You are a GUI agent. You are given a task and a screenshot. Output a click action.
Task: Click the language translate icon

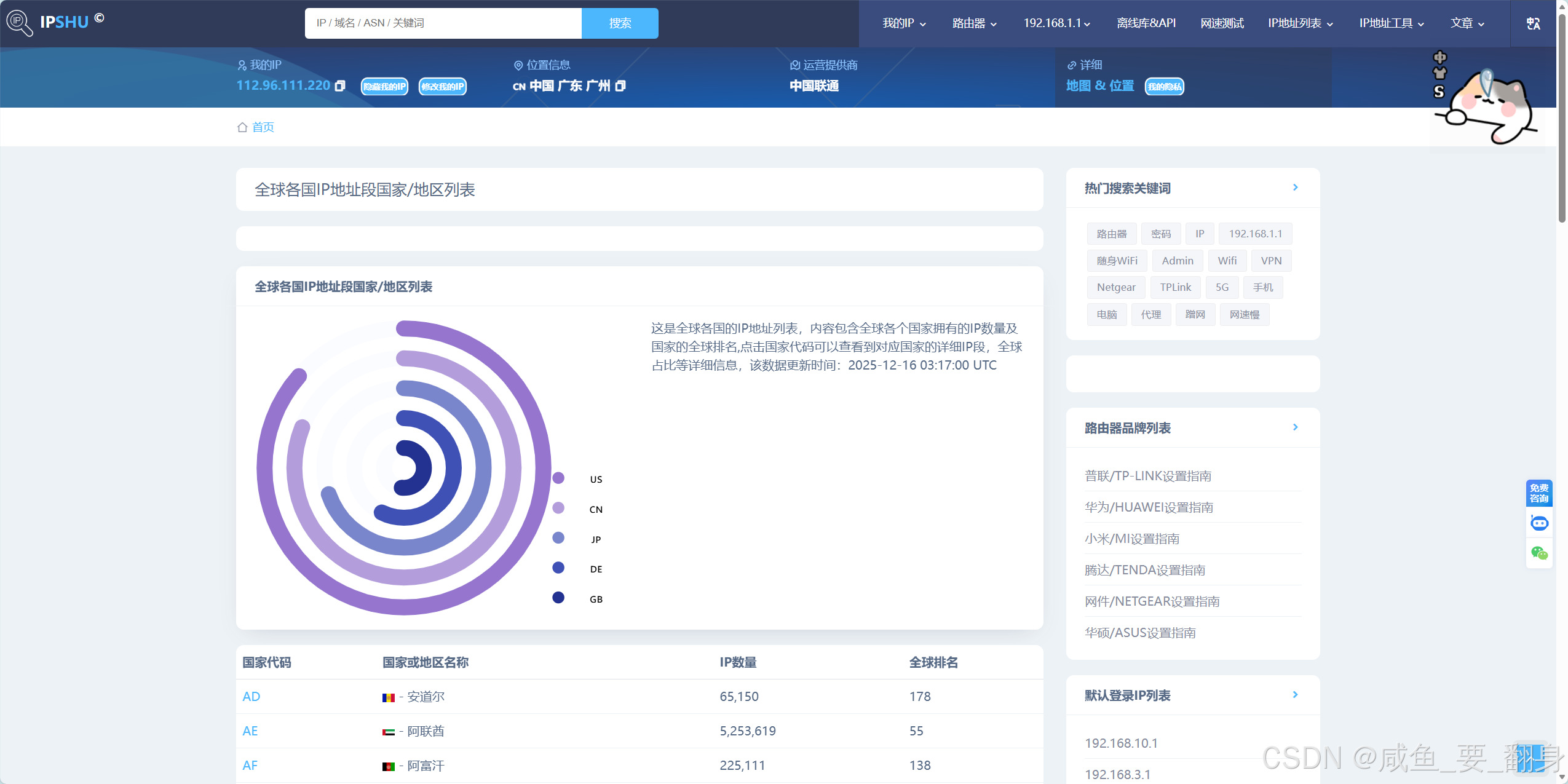1533,23
